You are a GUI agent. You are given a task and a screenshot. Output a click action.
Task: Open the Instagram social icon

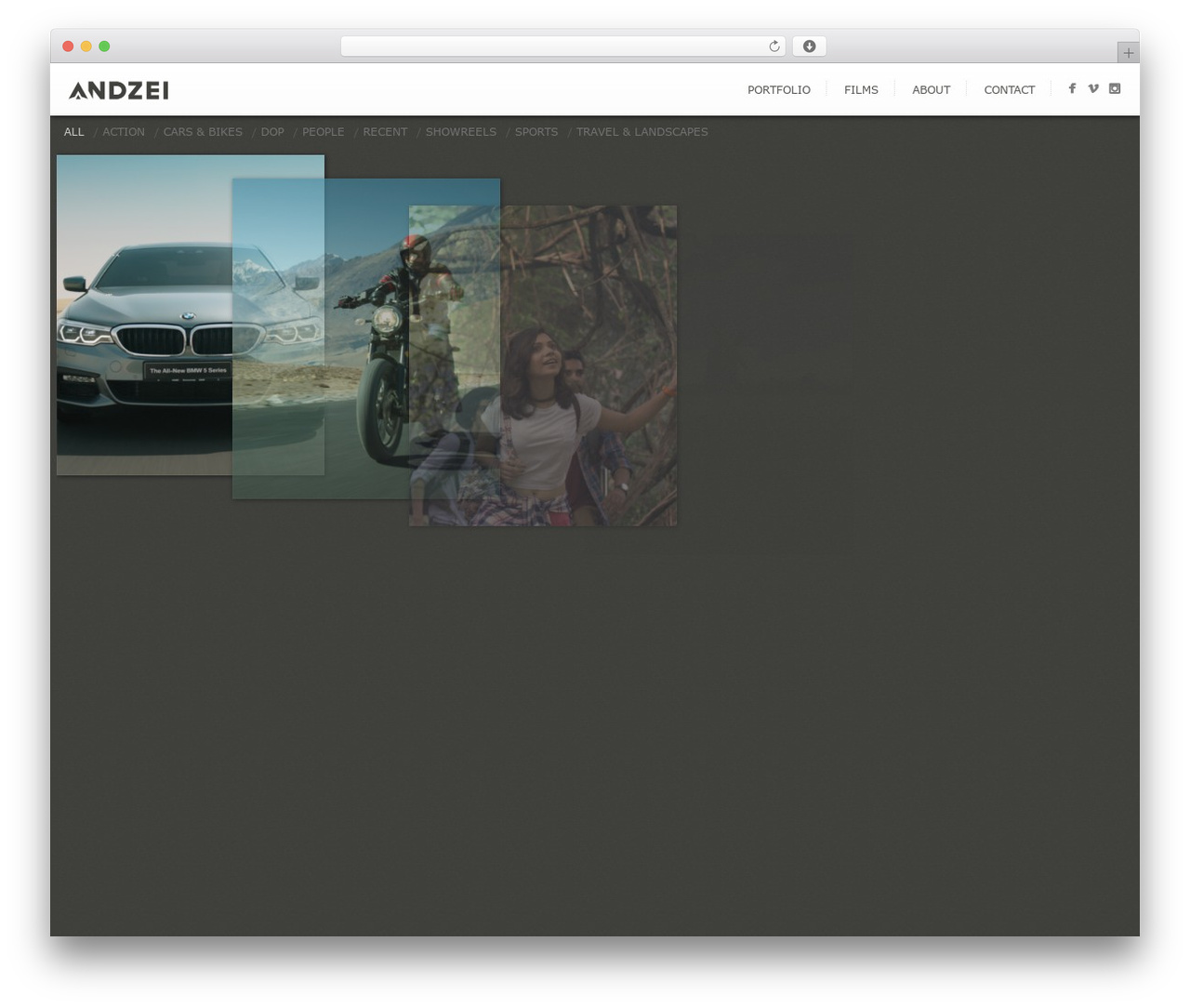pos(1115,88)
